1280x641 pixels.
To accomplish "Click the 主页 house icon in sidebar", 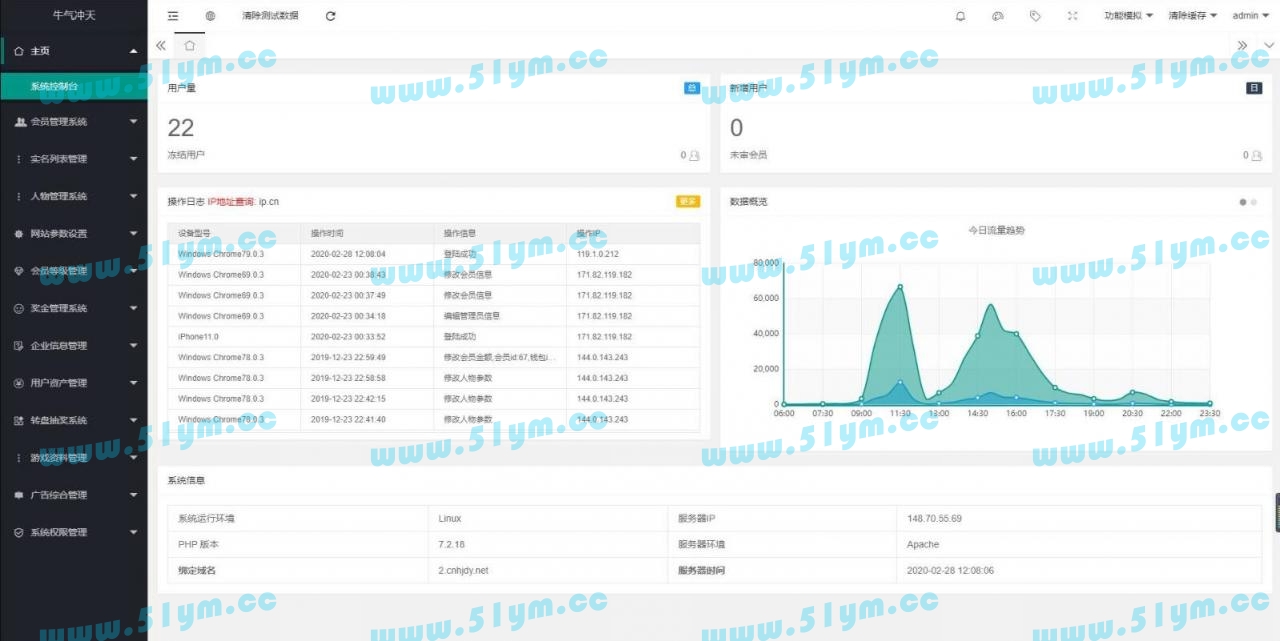I will click(x=19, y=51).
